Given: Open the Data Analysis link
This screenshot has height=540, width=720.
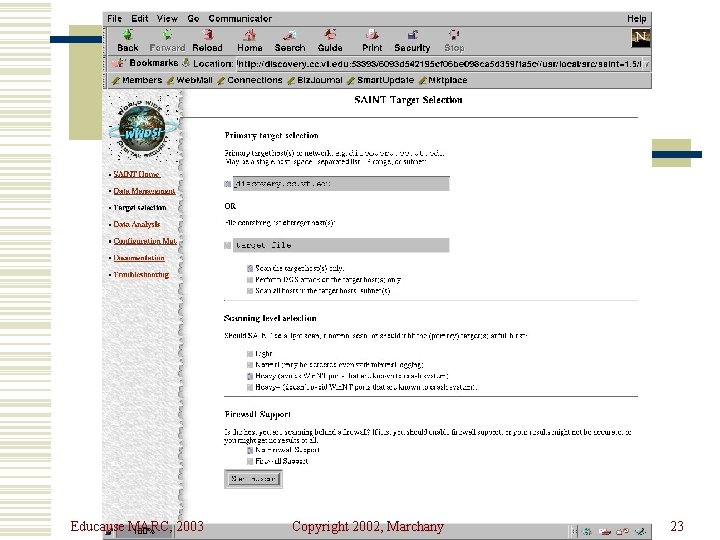Looking at the screenshot, I should pos(136,224).
